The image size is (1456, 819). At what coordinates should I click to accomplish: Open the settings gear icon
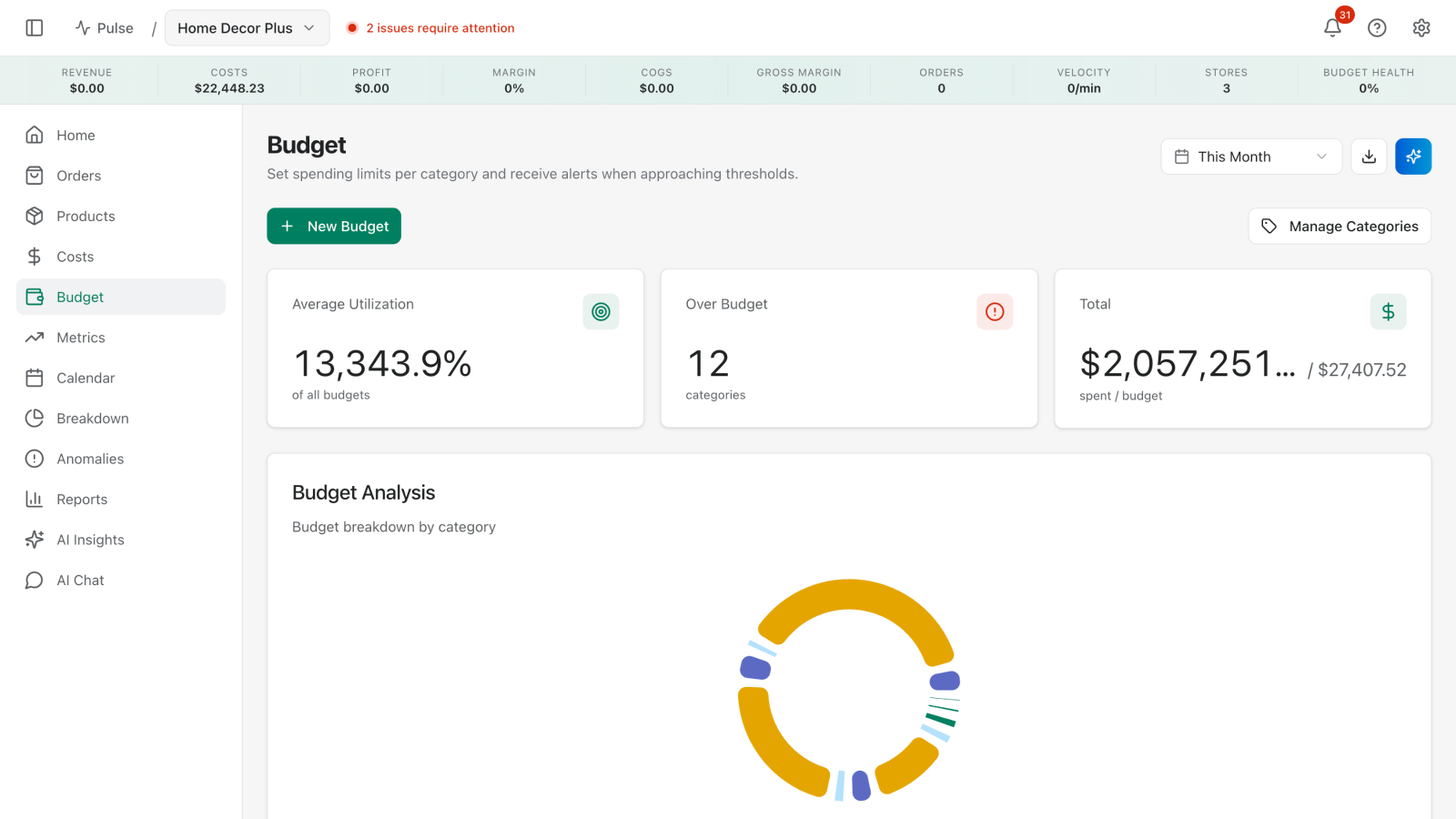(1421, 28)
